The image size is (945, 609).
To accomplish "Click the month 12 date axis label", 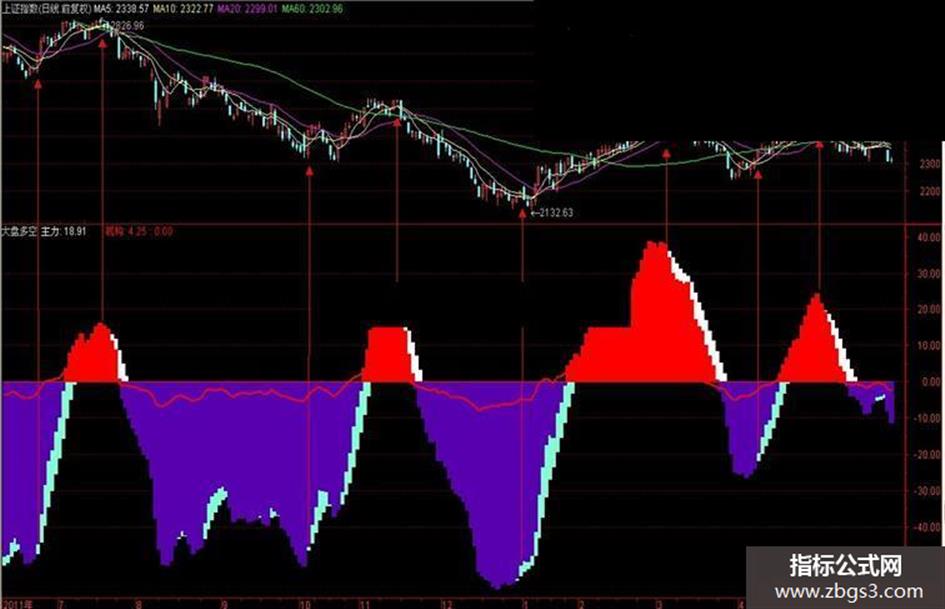I will pyautogui.click(x=447, y=604).
